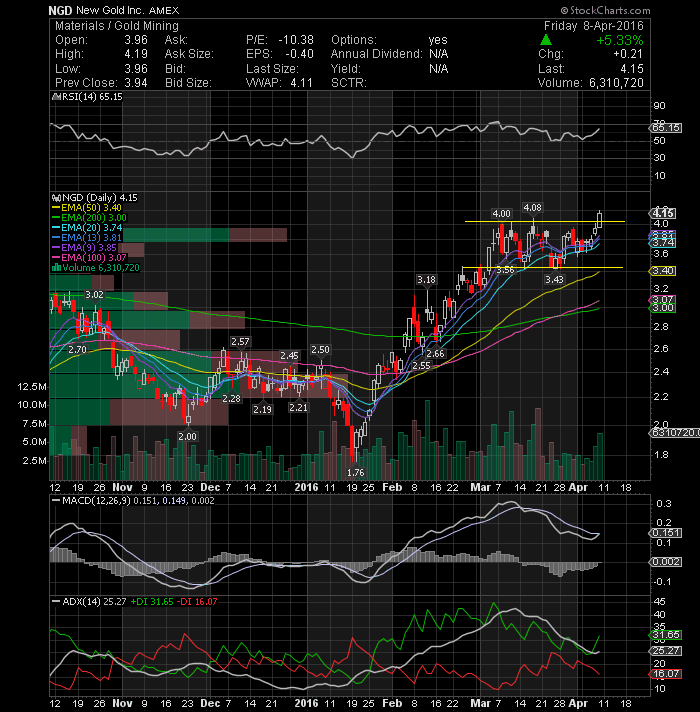This screenshot has width=700, height=712.
Task: Click the P/E value -10.38
Action: 296,40
